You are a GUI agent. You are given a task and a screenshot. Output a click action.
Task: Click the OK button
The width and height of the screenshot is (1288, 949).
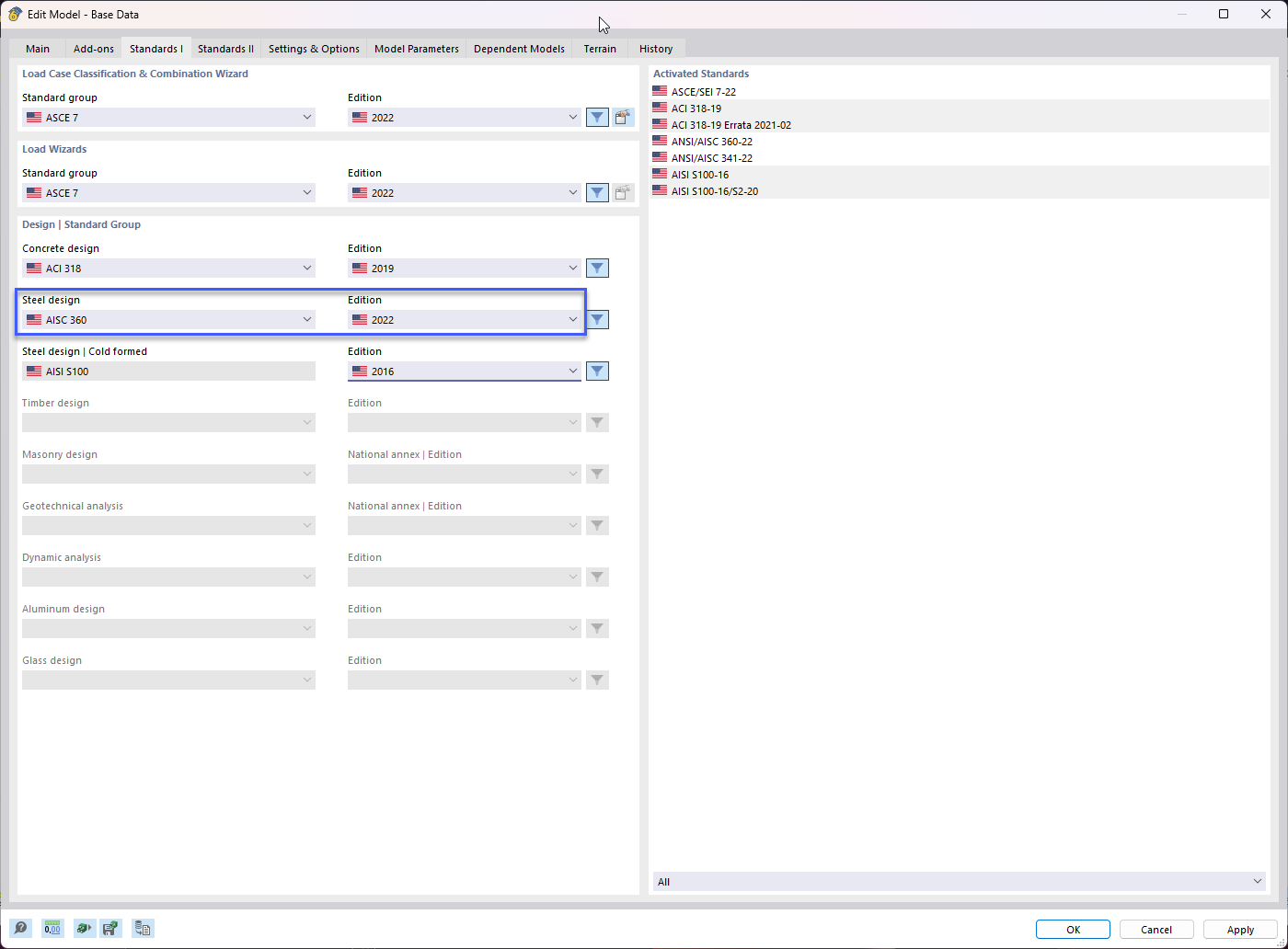point(1073,930)
